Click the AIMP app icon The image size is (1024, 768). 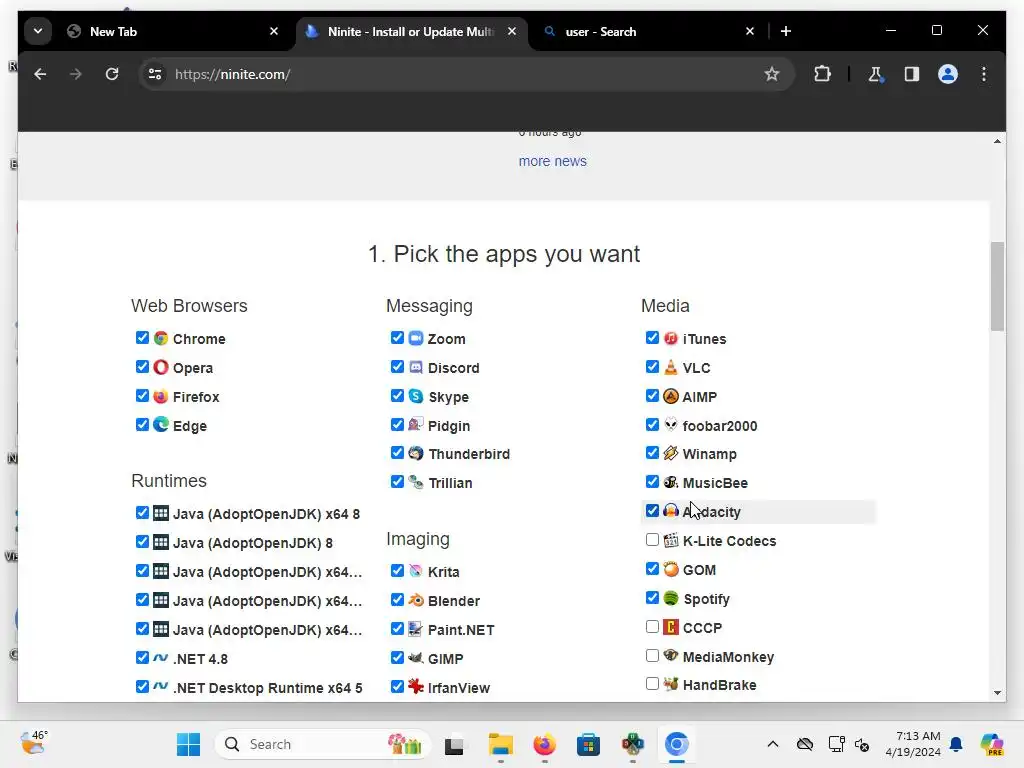pyautogui.click(x=671, y=396)
